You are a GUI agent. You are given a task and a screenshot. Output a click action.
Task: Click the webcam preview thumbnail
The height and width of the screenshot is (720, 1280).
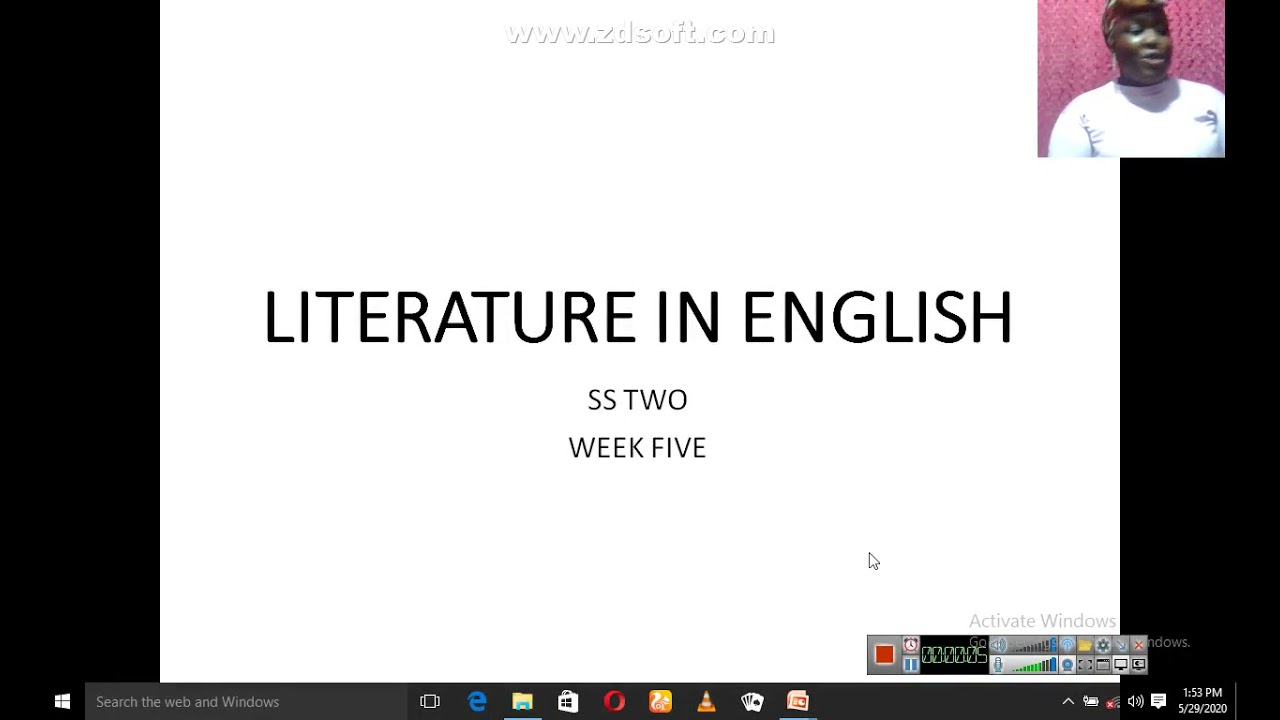[1131, 79]
